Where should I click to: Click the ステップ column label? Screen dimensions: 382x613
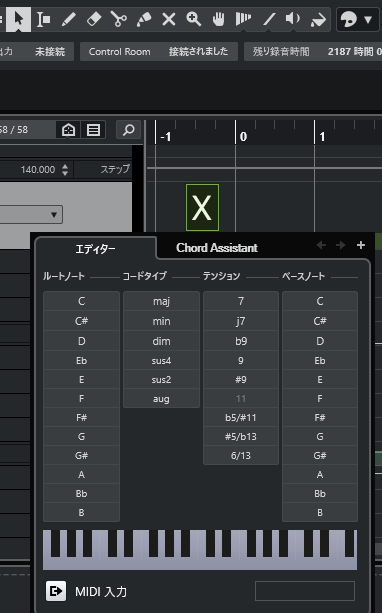click(x=115, y=170)
